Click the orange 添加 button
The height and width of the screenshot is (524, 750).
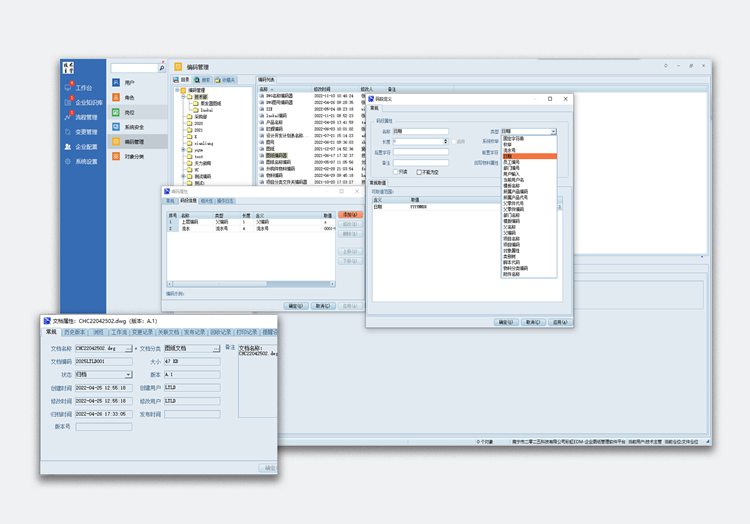348,214
